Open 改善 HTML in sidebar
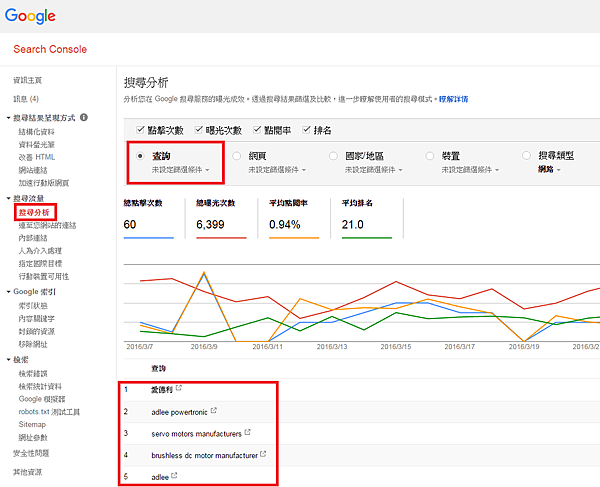Viewport: 600px width, 487px height. (37, 157)
